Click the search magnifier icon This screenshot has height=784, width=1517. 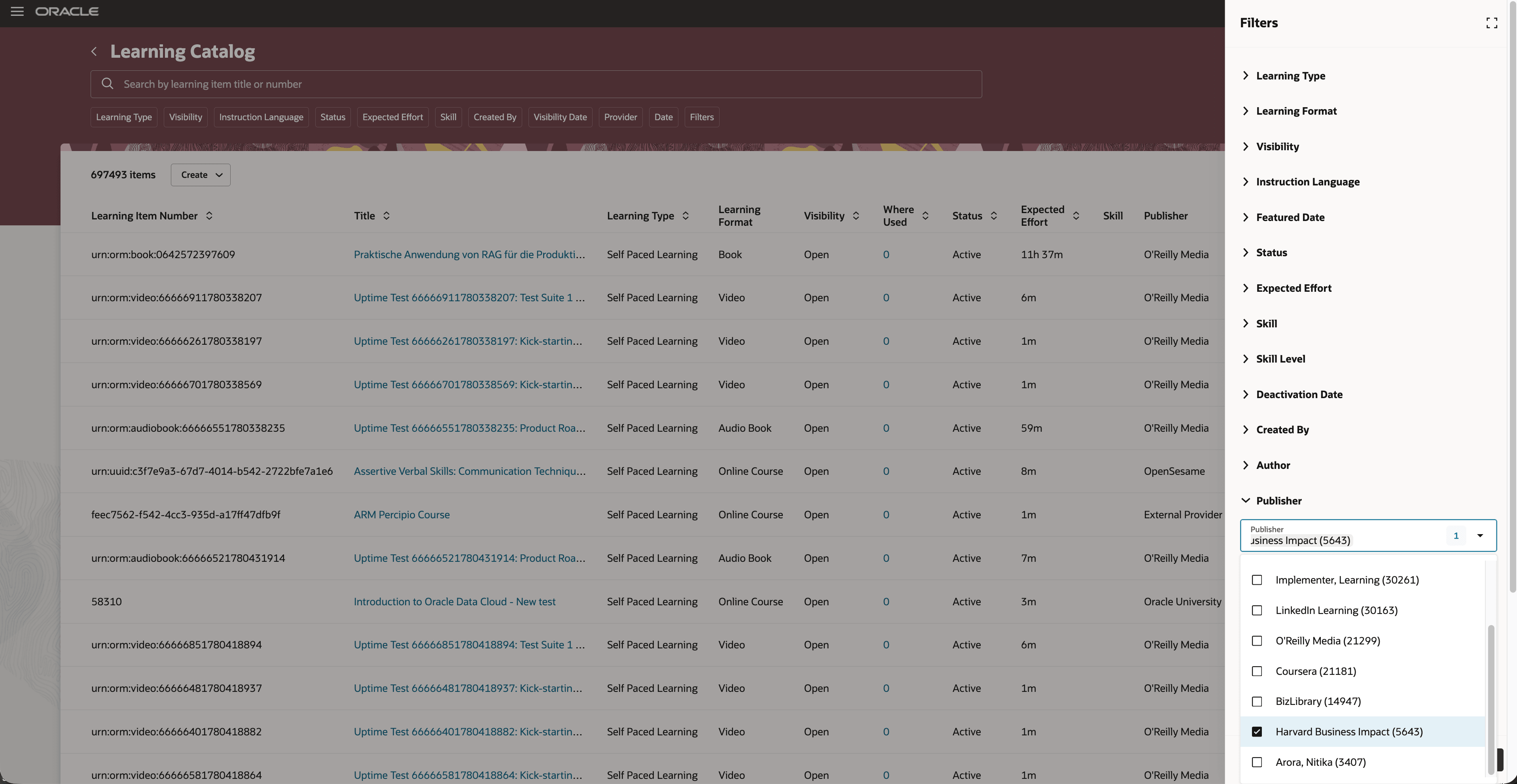pyautogui.click(x=107, y=83)
